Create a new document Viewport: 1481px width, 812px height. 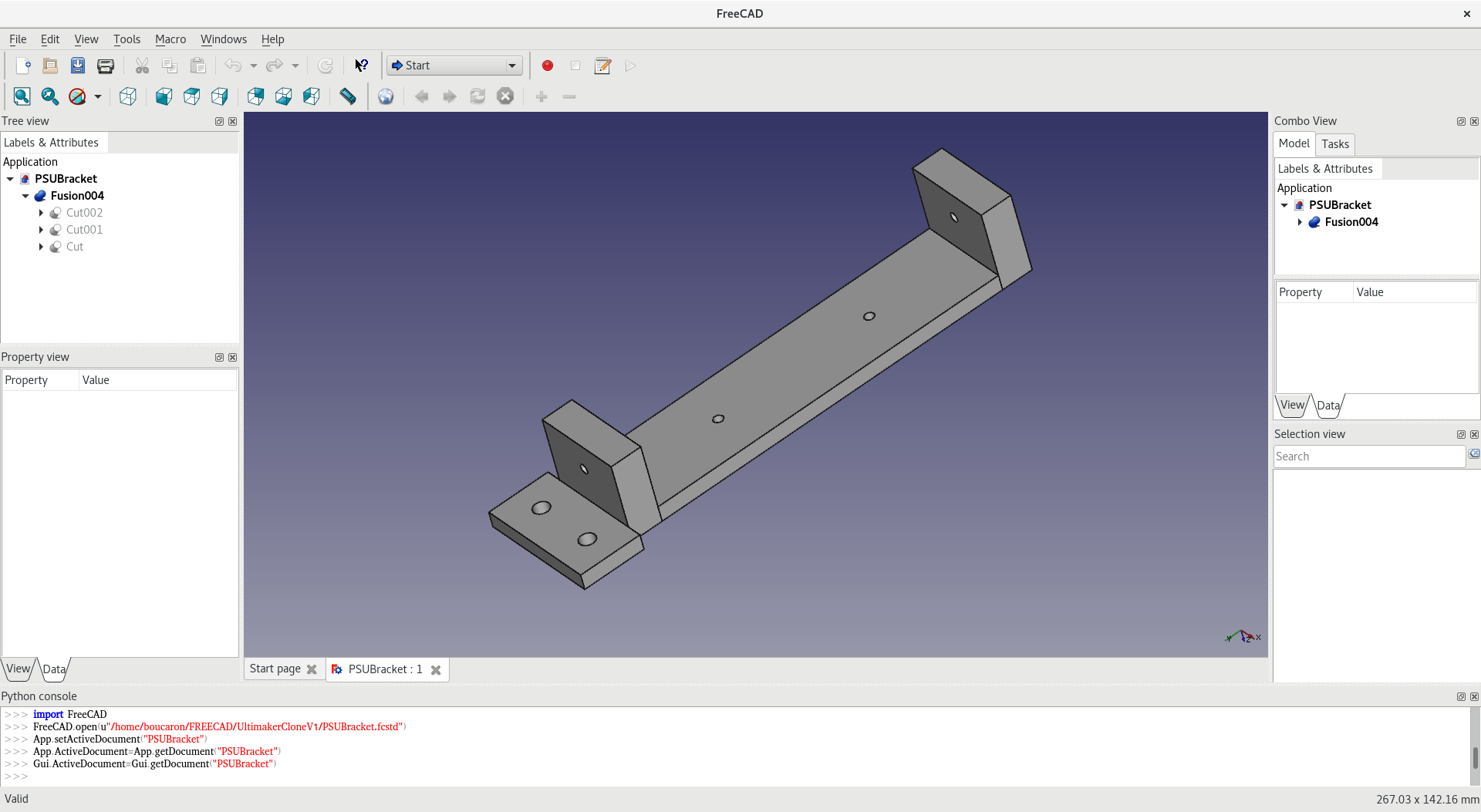pos(22,66)
